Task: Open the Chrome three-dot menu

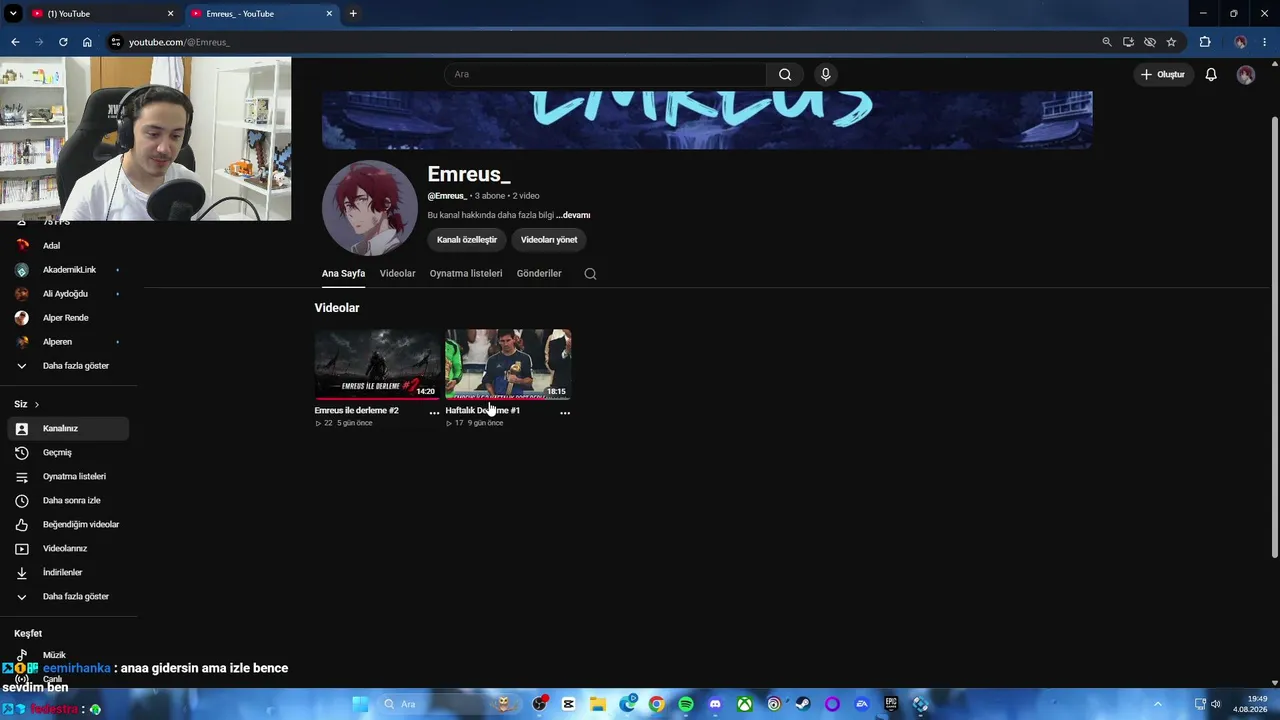Action: point(1266,42)
